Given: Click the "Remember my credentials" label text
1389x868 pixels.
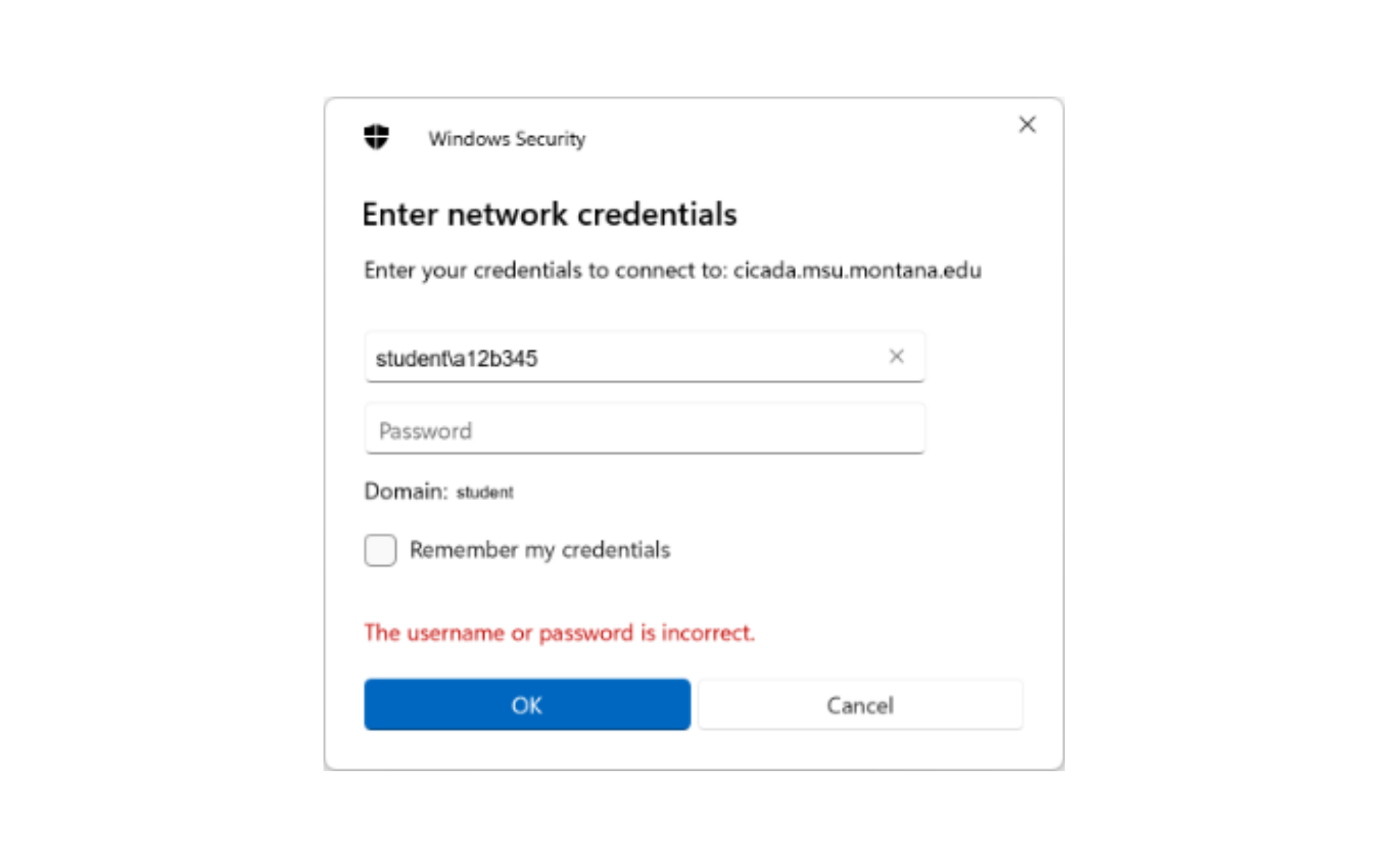Looking at the screenshot, I should (x=540, y=550).
